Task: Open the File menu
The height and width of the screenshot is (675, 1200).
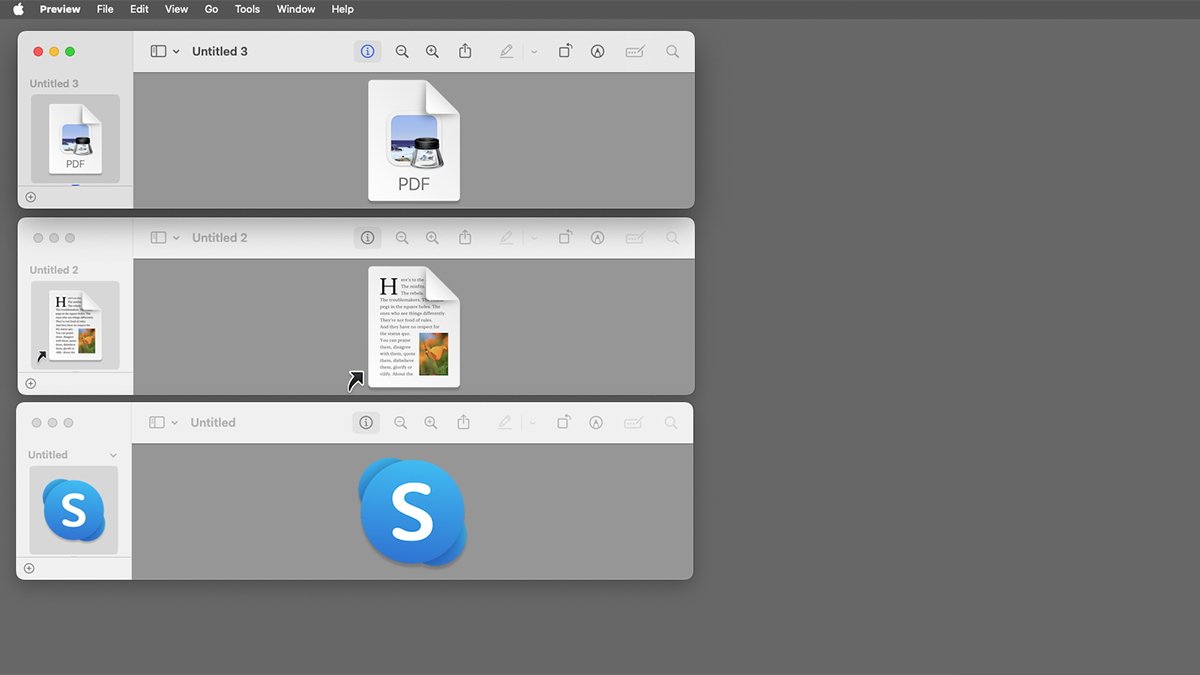Action: coord(105,9)
